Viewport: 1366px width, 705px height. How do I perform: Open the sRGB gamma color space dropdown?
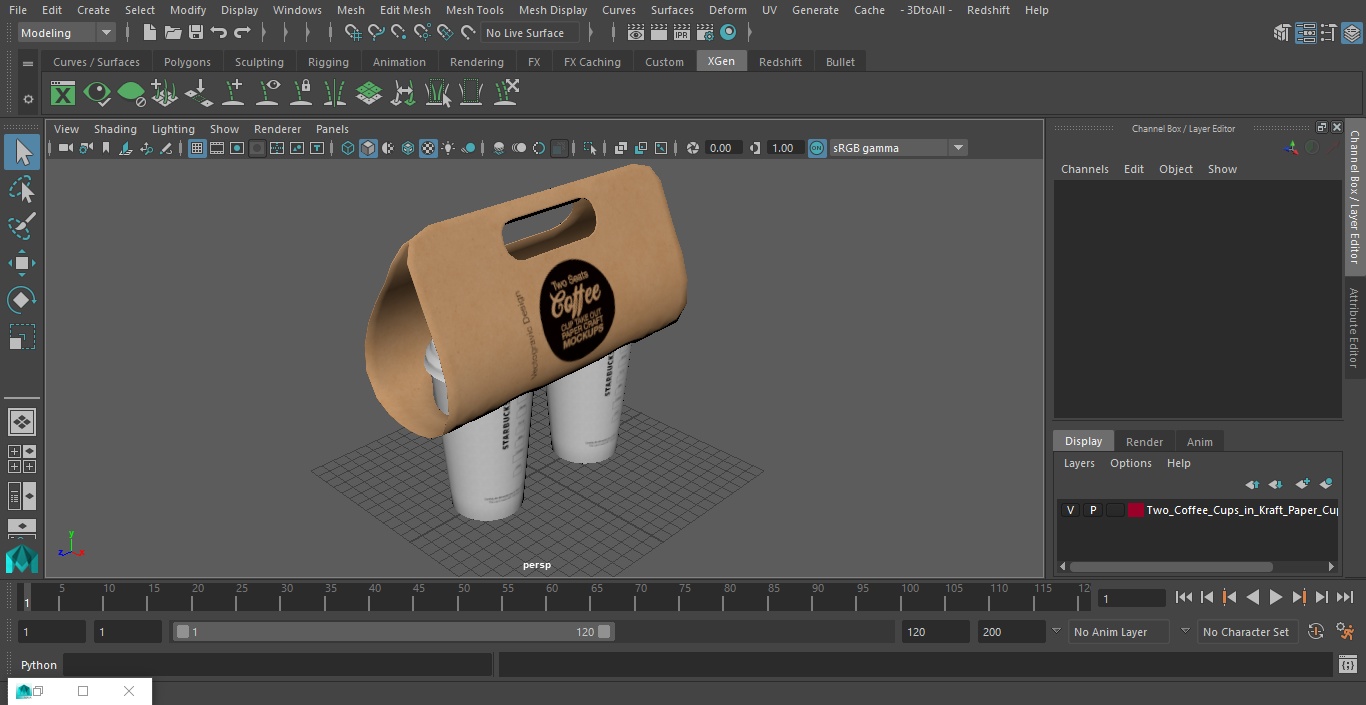[898, 148]
